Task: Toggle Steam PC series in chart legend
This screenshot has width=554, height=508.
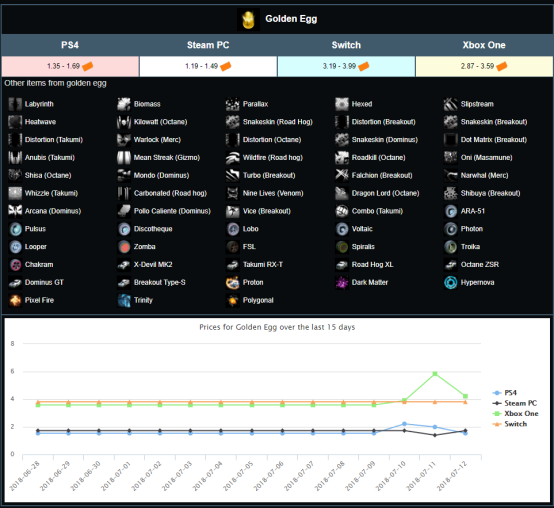Action: (515, 403)
